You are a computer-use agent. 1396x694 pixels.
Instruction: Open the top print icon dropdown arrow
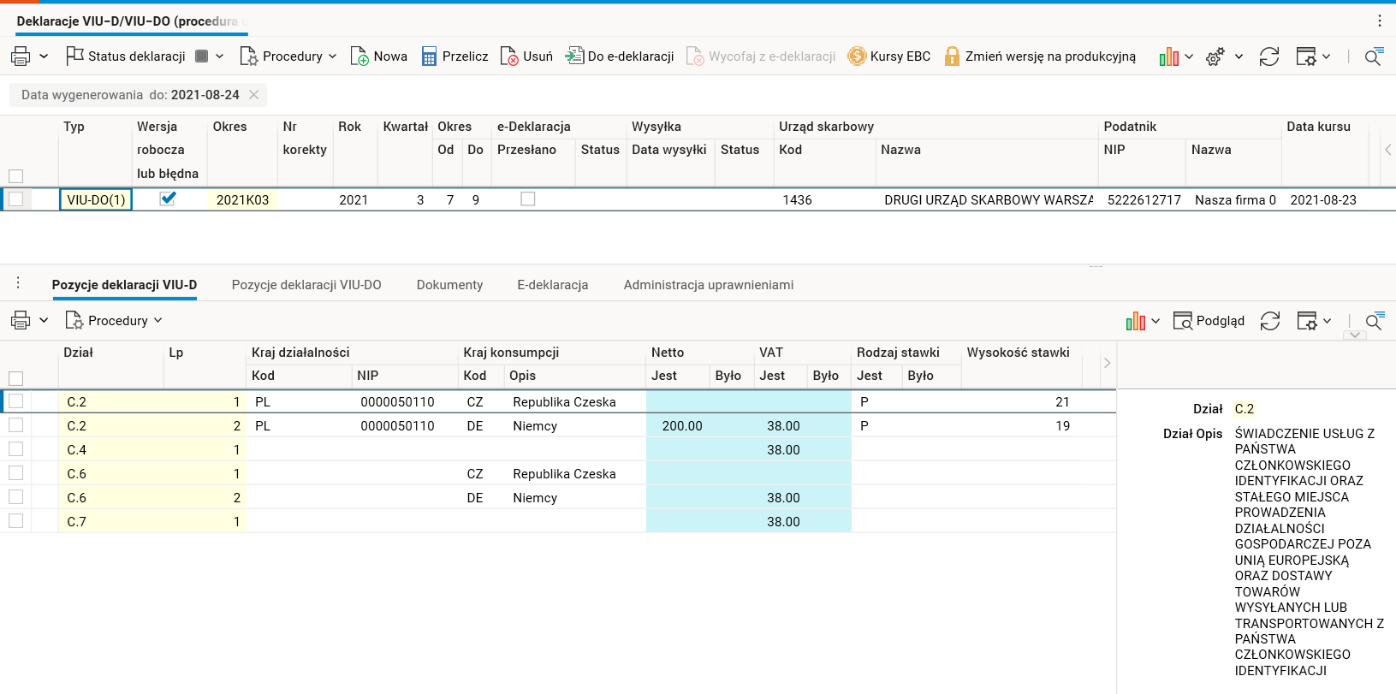[x=44, y=57]
